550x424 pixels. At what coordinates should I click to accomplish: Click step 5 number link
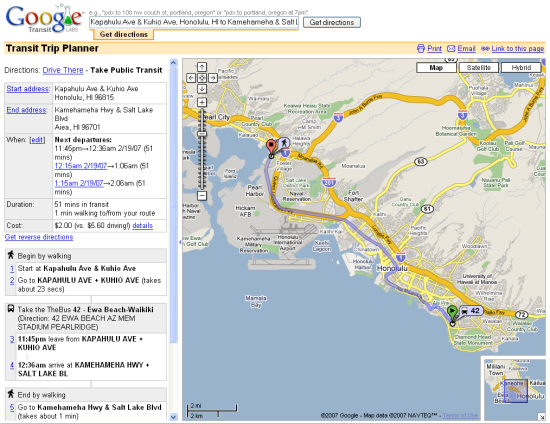click(12, 408)
